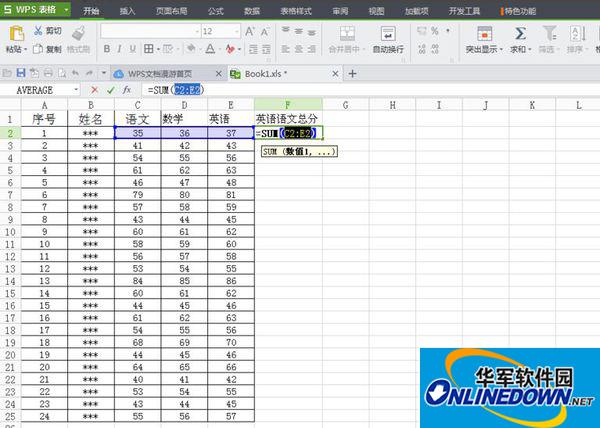The height and width of the screenshot is (428, 600).
Task: Switch to the 视图 ribbon tab
Action: point(376,11)
